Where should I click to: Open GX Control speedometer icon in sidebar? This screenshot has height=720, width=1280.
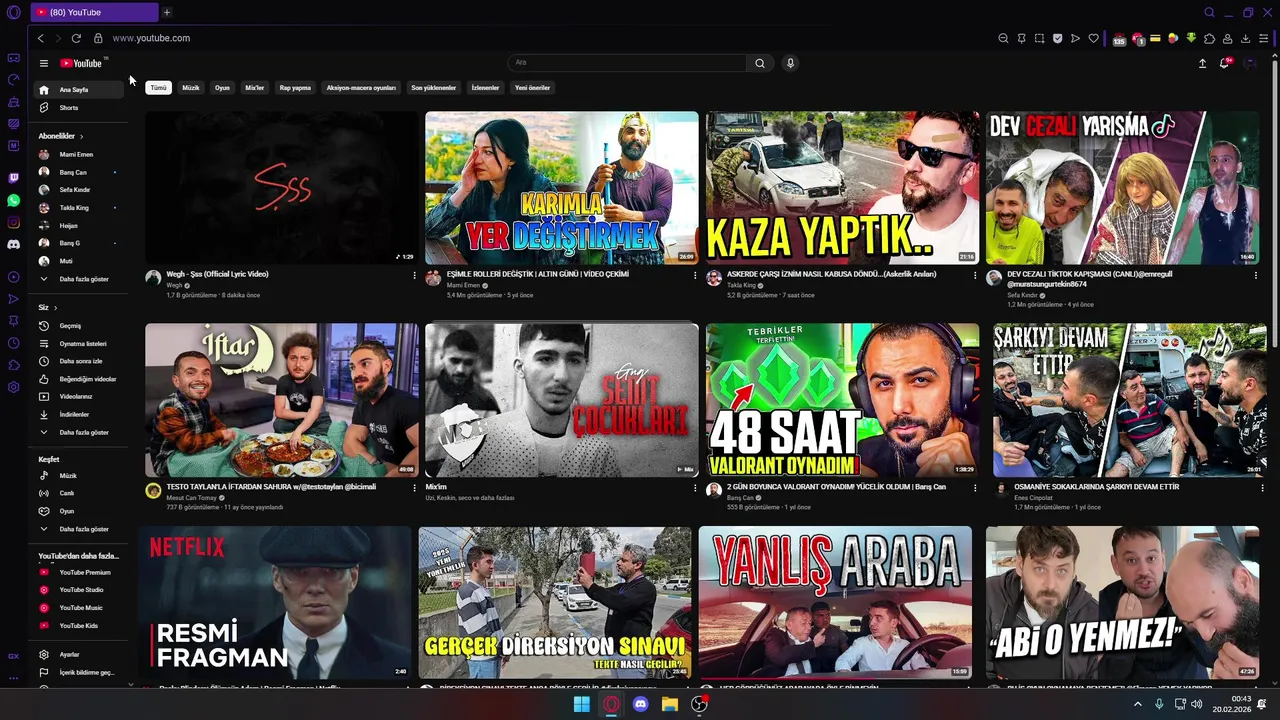[x=13, y=79]
